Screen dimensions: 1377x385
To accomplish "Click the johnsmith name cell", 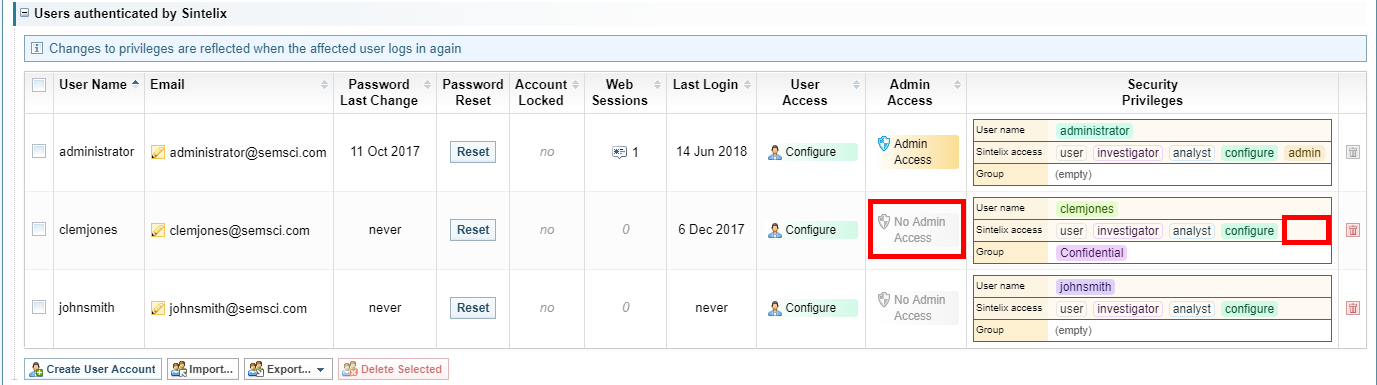I will pyautogui.click(x=88, y=308).
